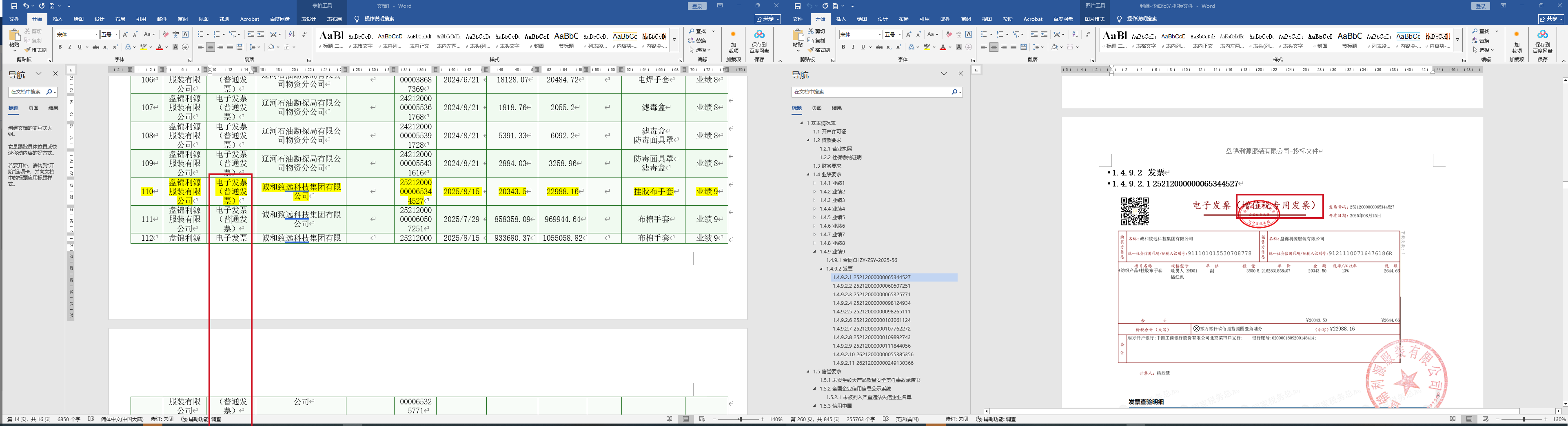Toggle strikethrough in the 文档1 window

point(95,47)
